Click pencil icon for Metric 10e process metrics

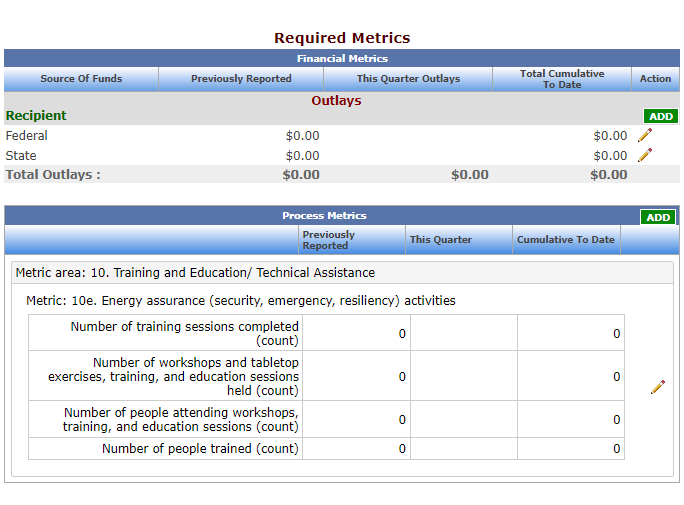(x=658, y=387)
